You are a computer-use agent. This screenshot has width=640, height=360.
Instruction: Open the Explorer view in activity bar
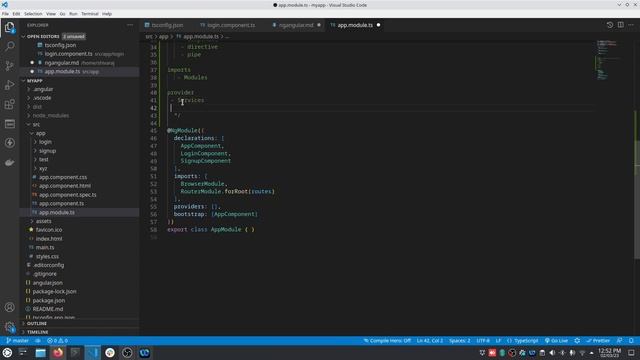[9, 27]
